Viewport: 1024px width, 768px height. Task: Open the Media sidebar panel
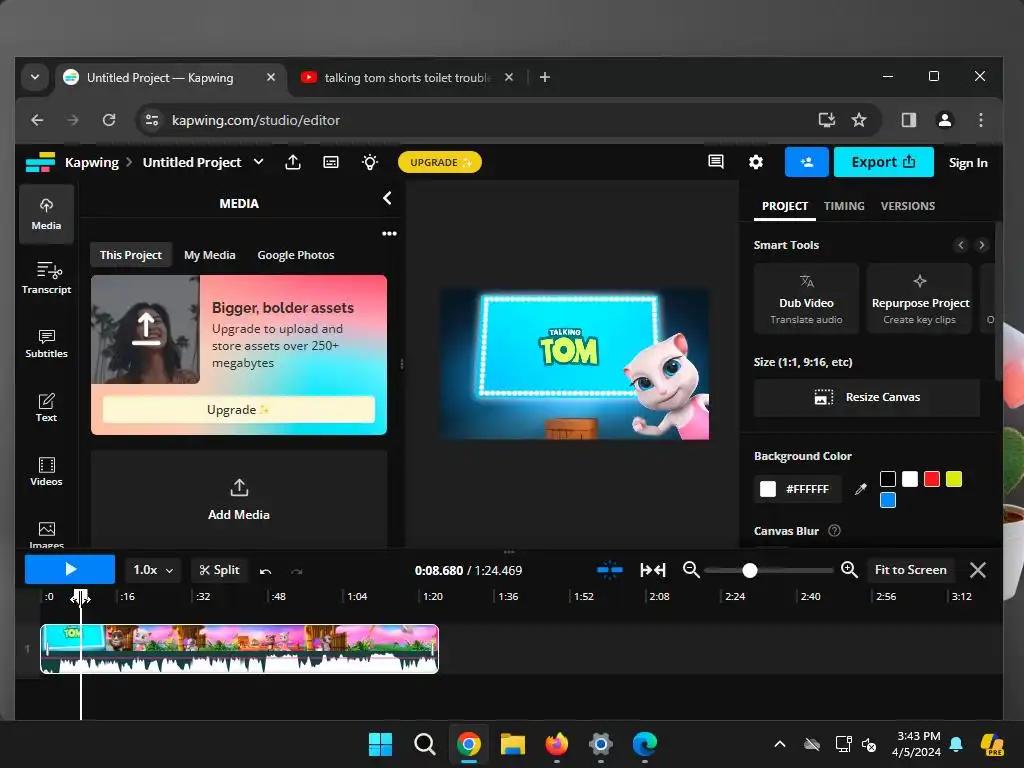pos(46,214)
